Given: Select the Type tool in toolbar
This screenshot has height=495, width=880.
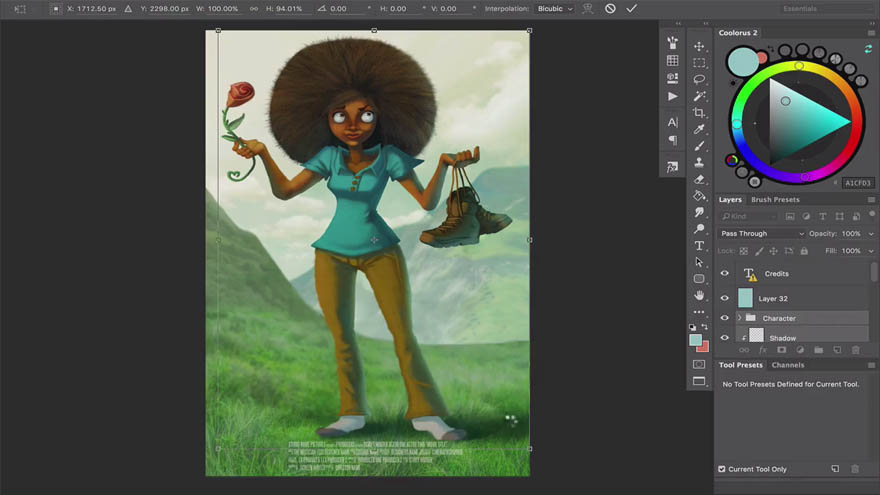Looking at the screenshot, I should tap(699, 245).
